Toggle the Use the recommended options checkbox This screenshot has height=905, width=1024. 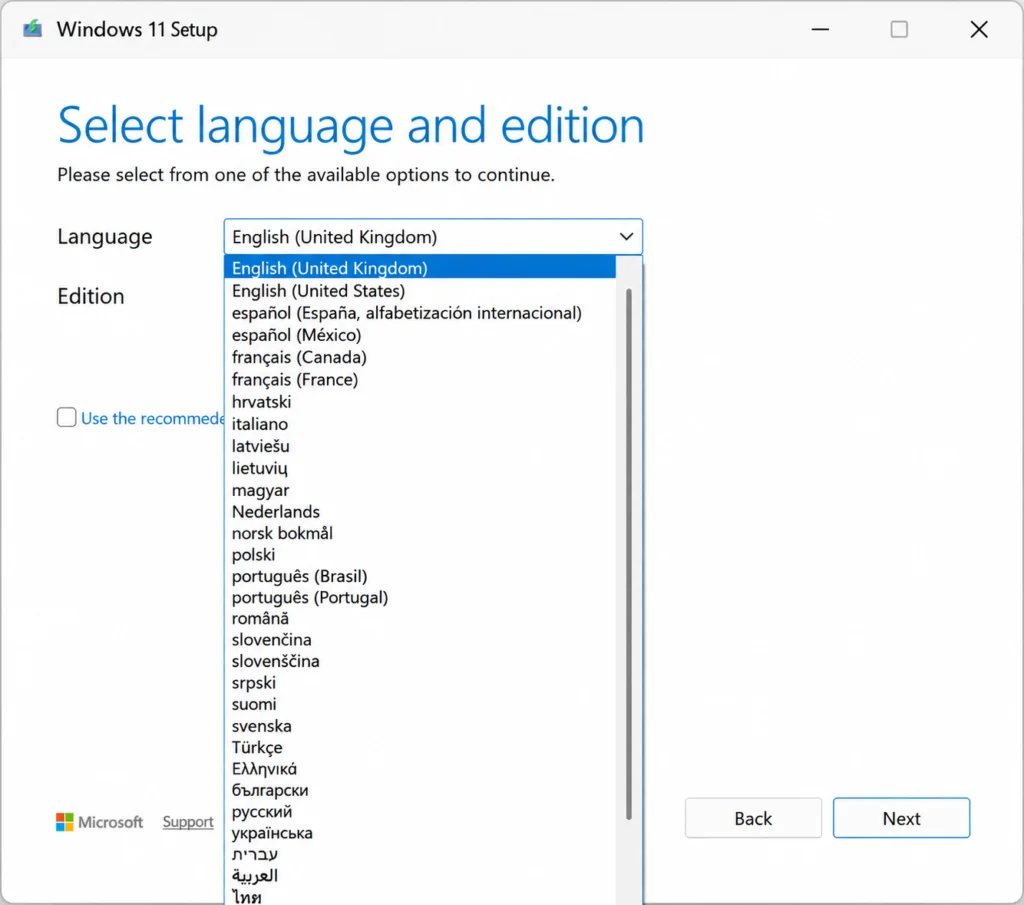pyautogui.click(x=67, y=417)
